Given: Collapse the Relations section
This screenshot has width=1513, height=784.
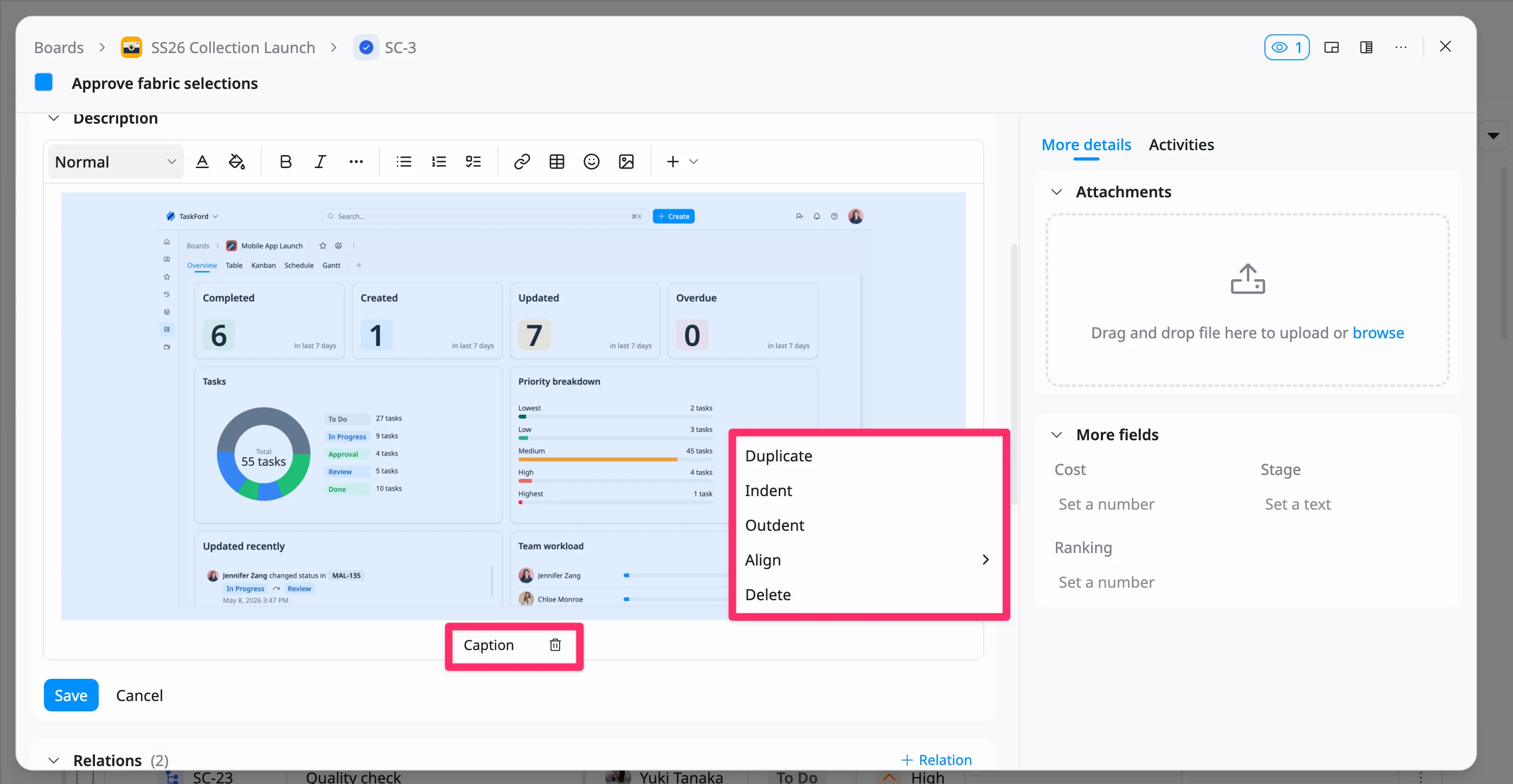Looking at the screenshot, I should tap(54, 761).
